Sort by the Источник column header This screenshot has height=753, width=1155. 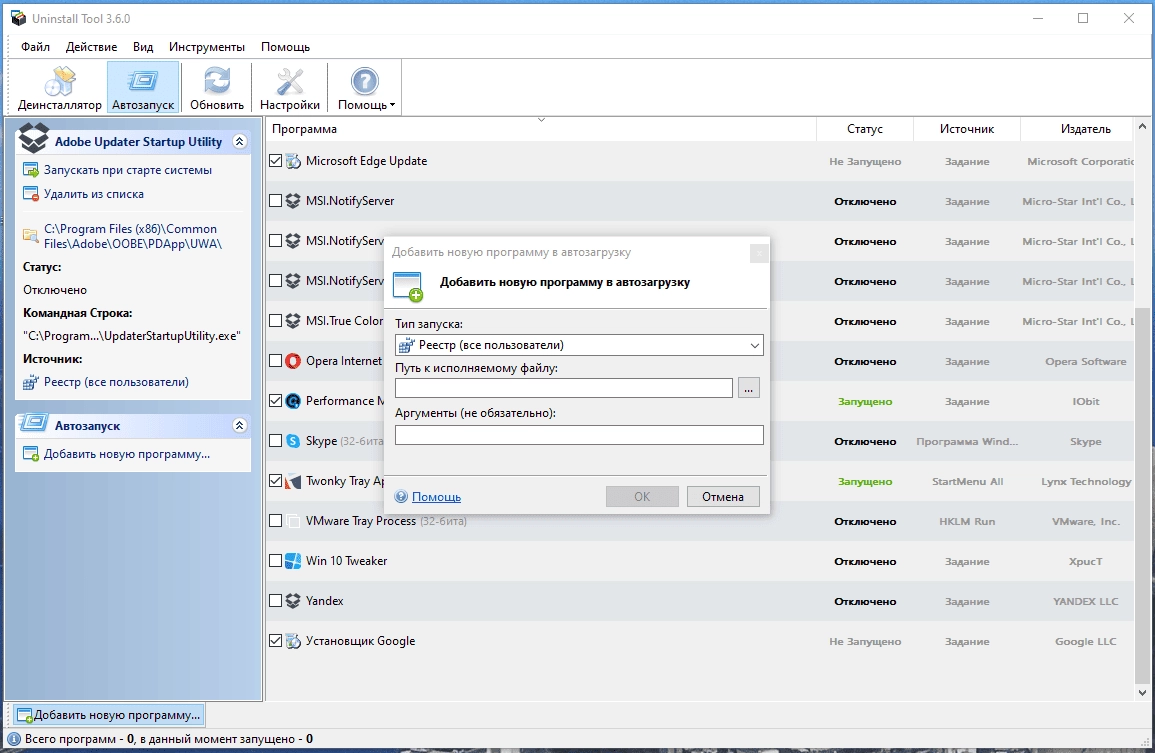pyautogui.click(x=966, y=129)
